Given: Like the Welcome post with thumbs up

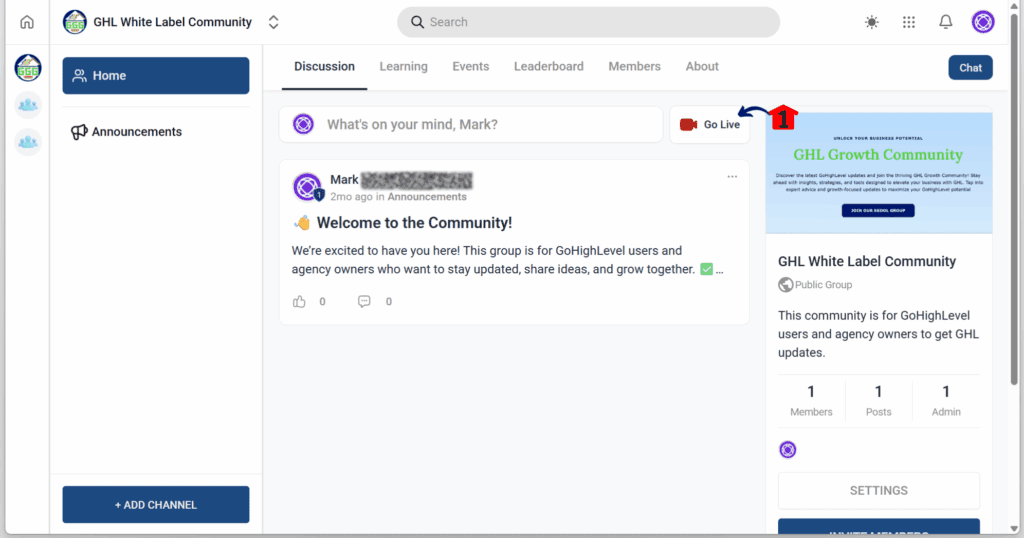Looking at the screenshot, I should pos(299,301).
